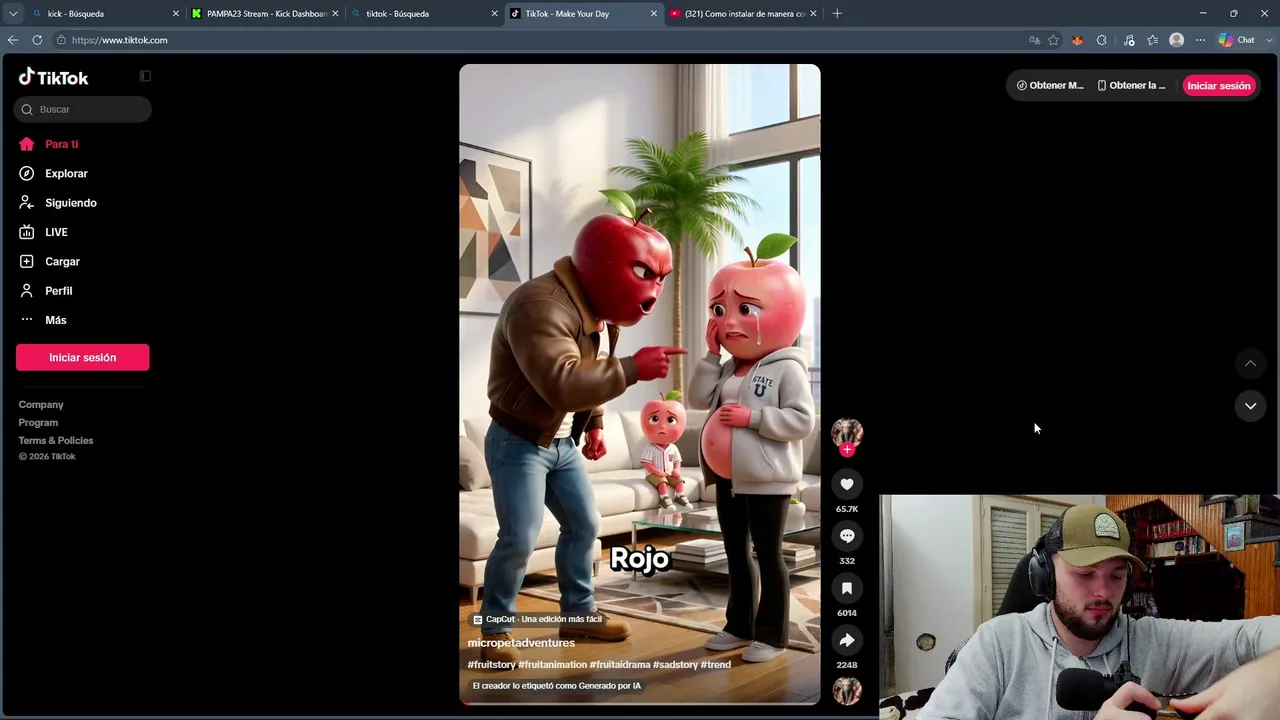Screen dimensions: 1280x720
Task: Open the video comments
Action: (847, 536)
